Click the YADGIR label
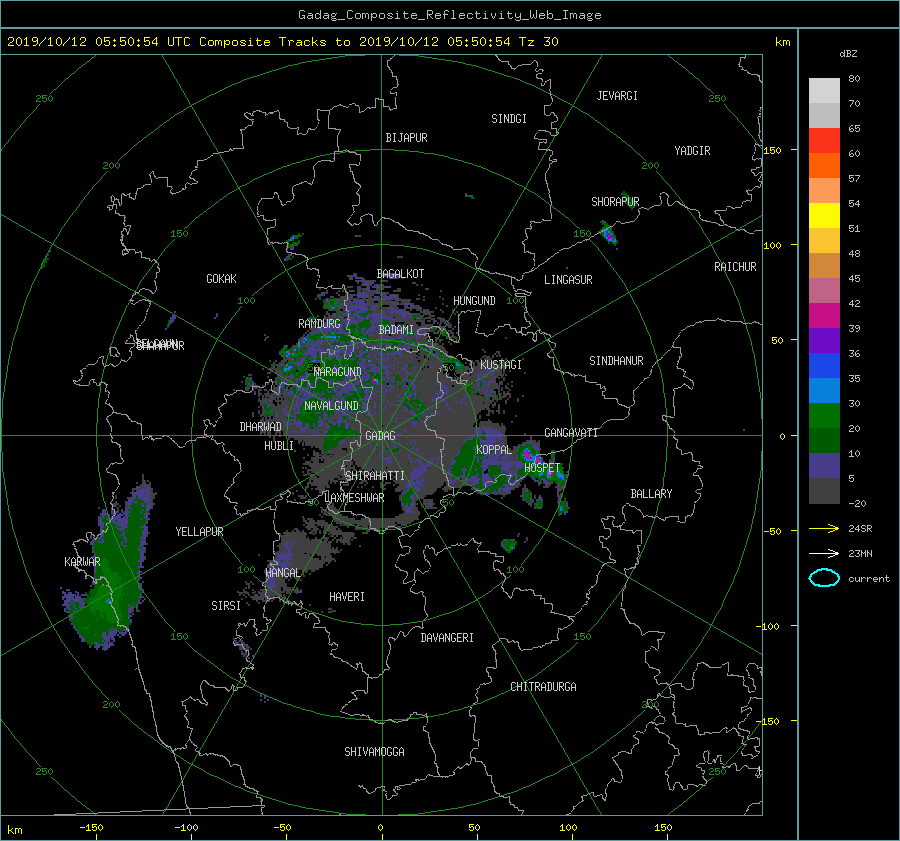This screenshot has width=900, height=841. (x=692, y=151)
